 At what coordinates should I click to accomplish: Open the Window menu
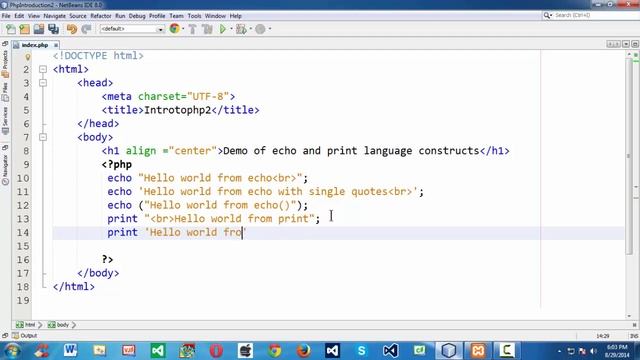point(215,16)
